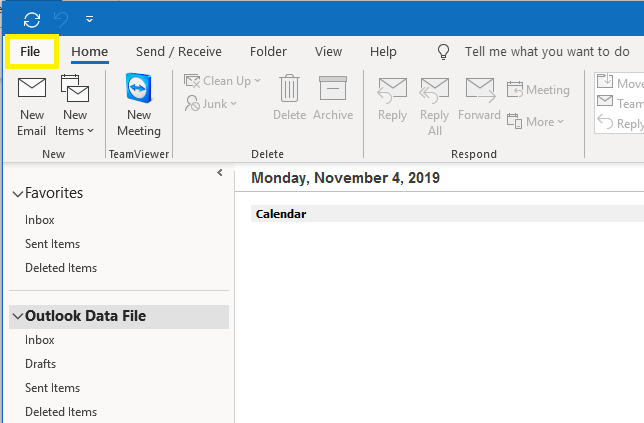
Task: Open the Help tab
Action: (x=383, y=52)
